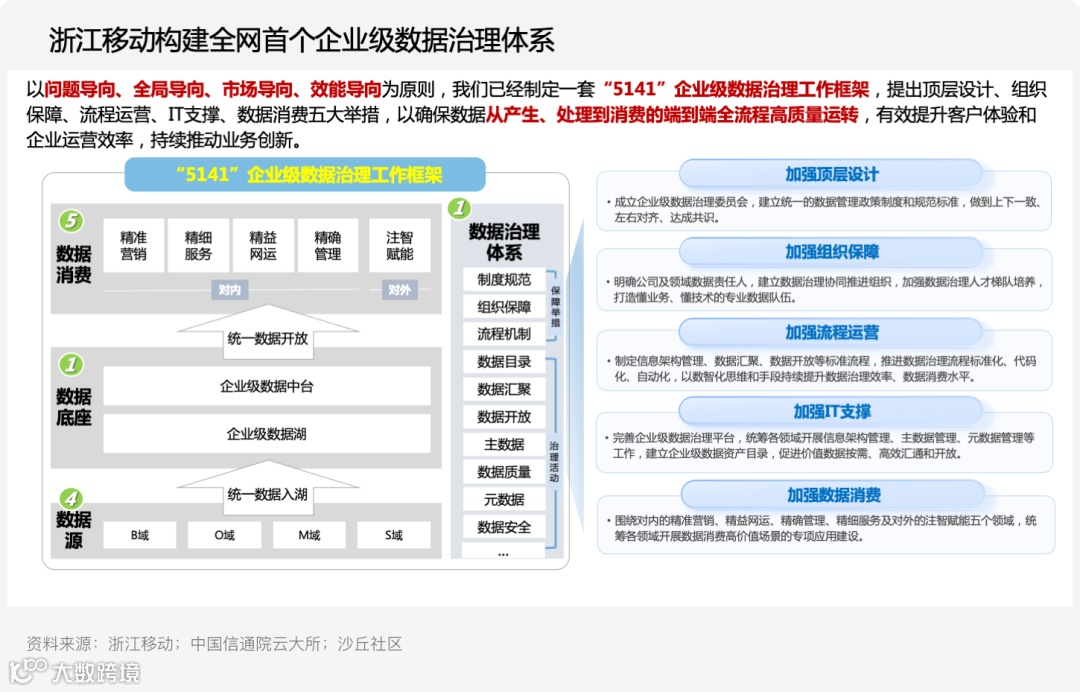
Task: Select the 元数据 item
Action: coord(504,500)
